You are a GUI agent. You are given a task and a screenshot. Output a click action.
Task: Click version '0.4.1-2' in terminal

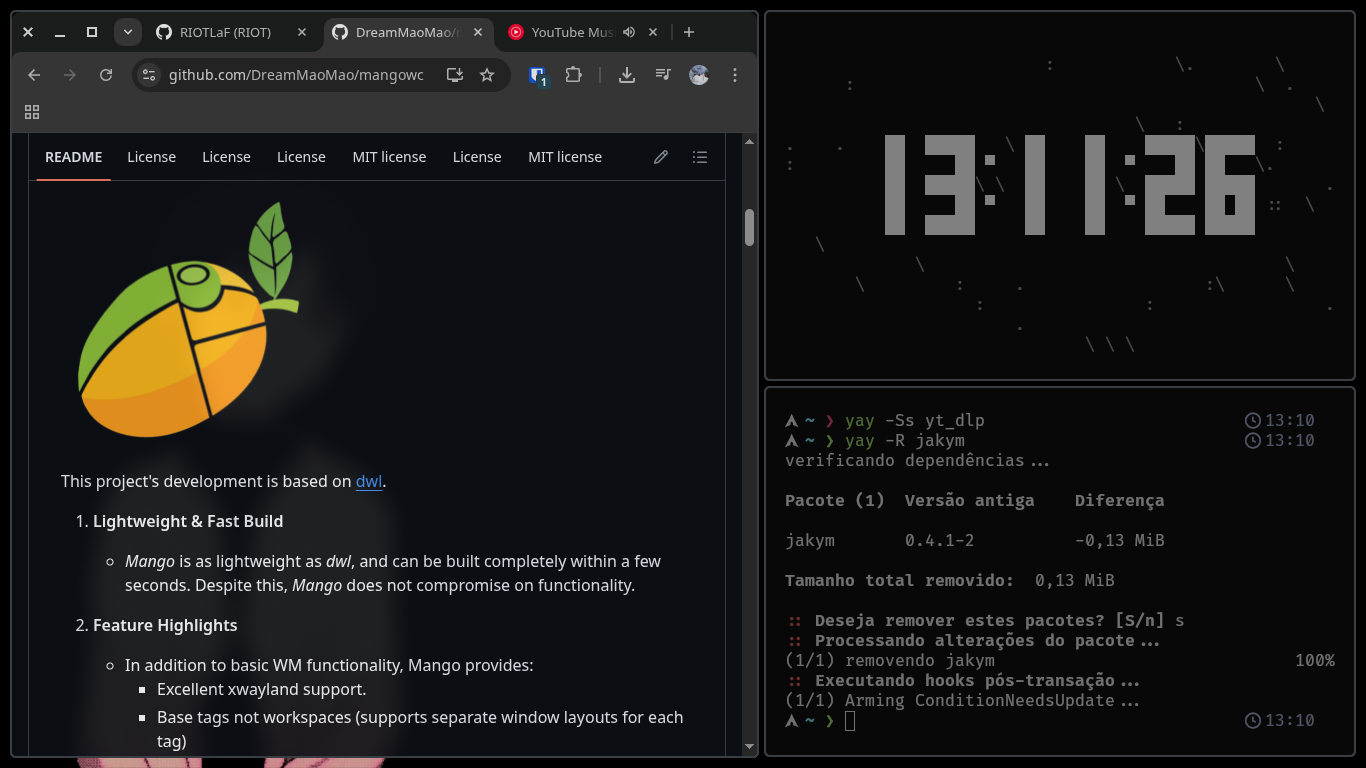[940, 540]
